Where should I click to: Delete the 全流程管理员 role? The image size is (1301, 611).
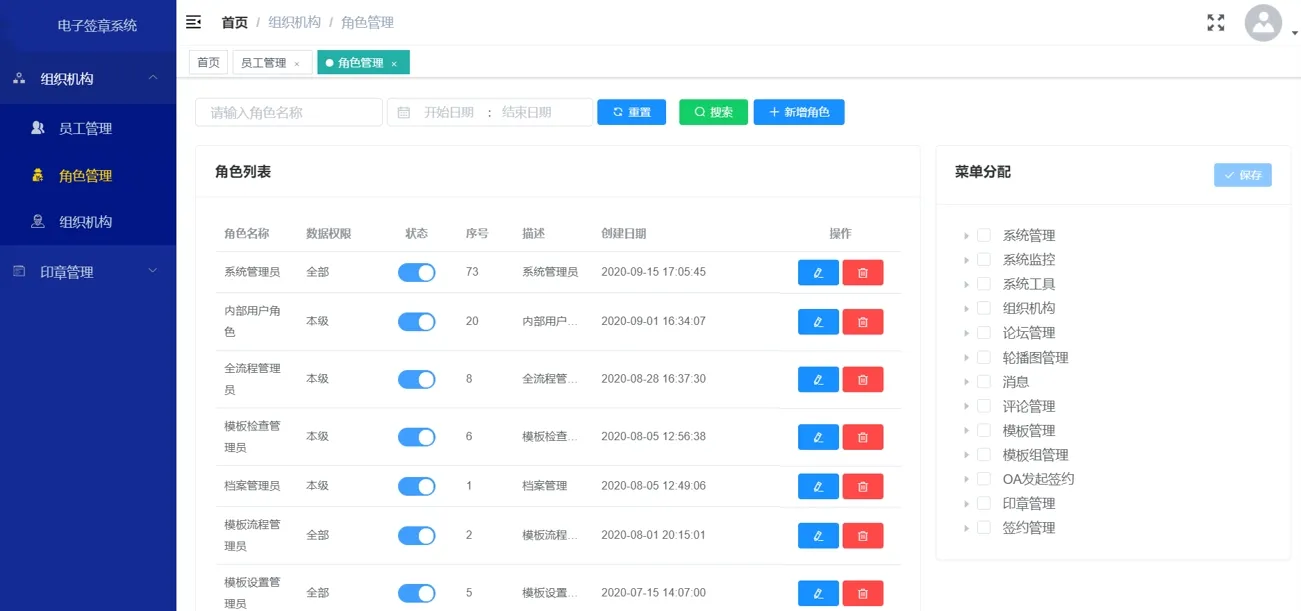(863, 380)
